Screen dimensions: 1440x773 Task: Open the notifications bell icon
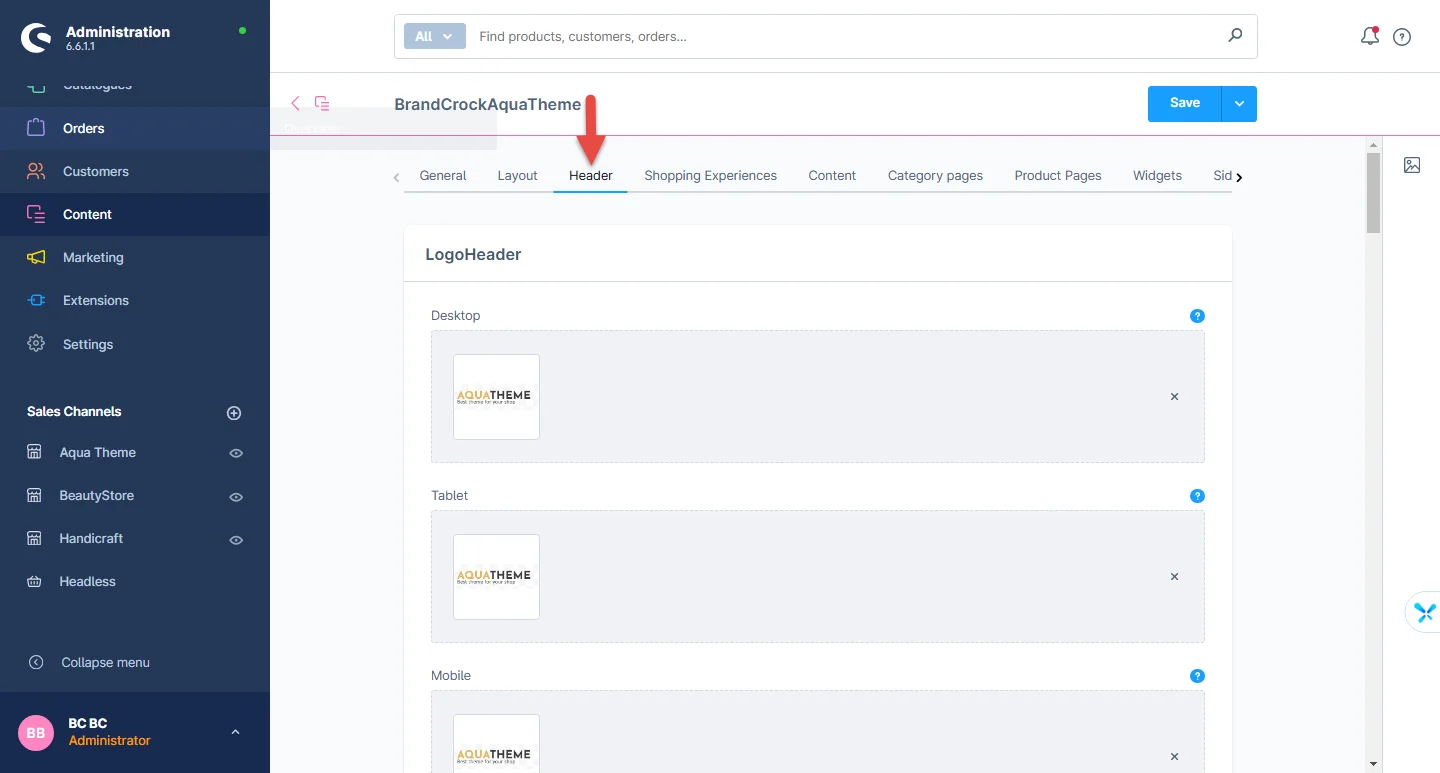[x=1369, y=37]
